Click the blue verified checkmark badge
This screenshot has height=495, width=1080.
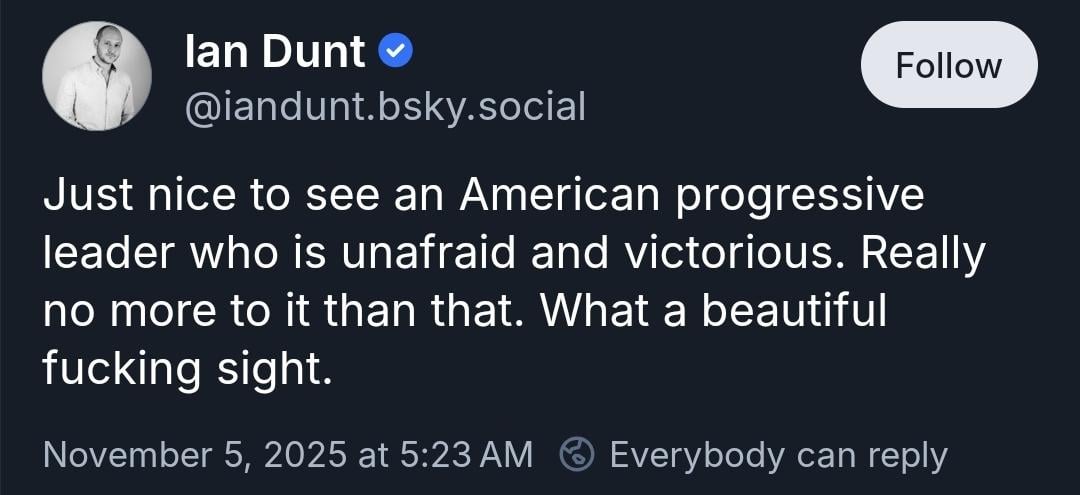(x=397, y=52)
